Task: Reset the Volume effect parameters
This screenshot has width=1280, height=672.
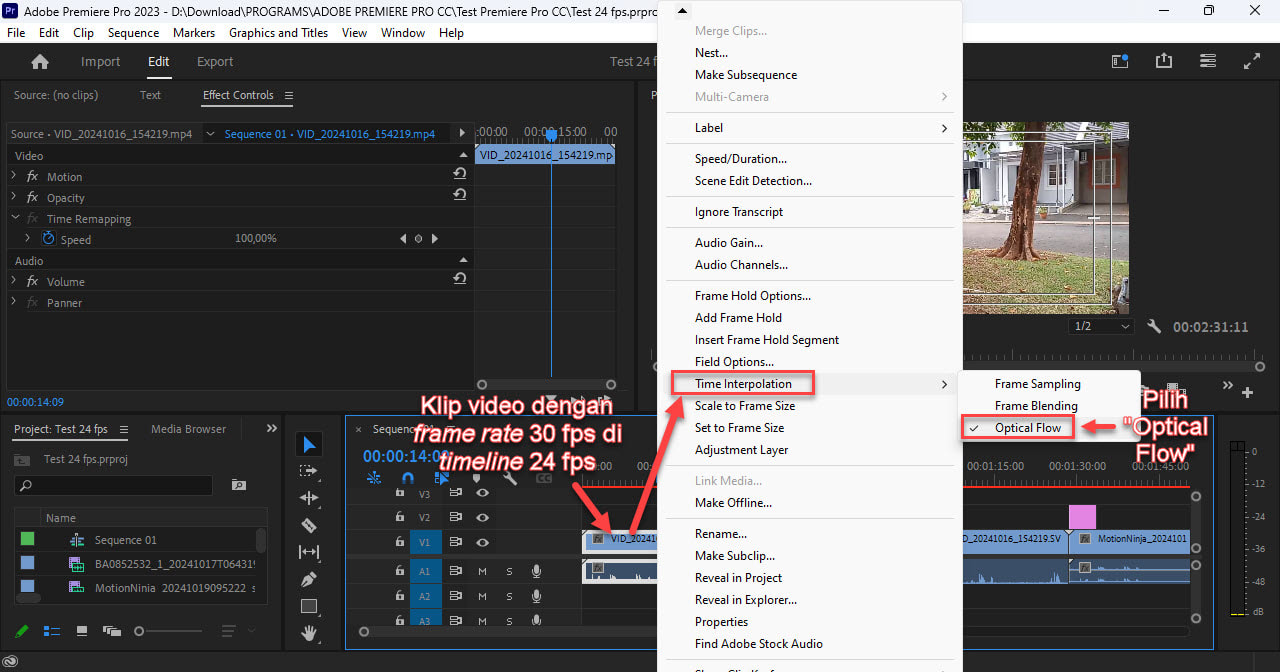Action: [x=460, y=279]
